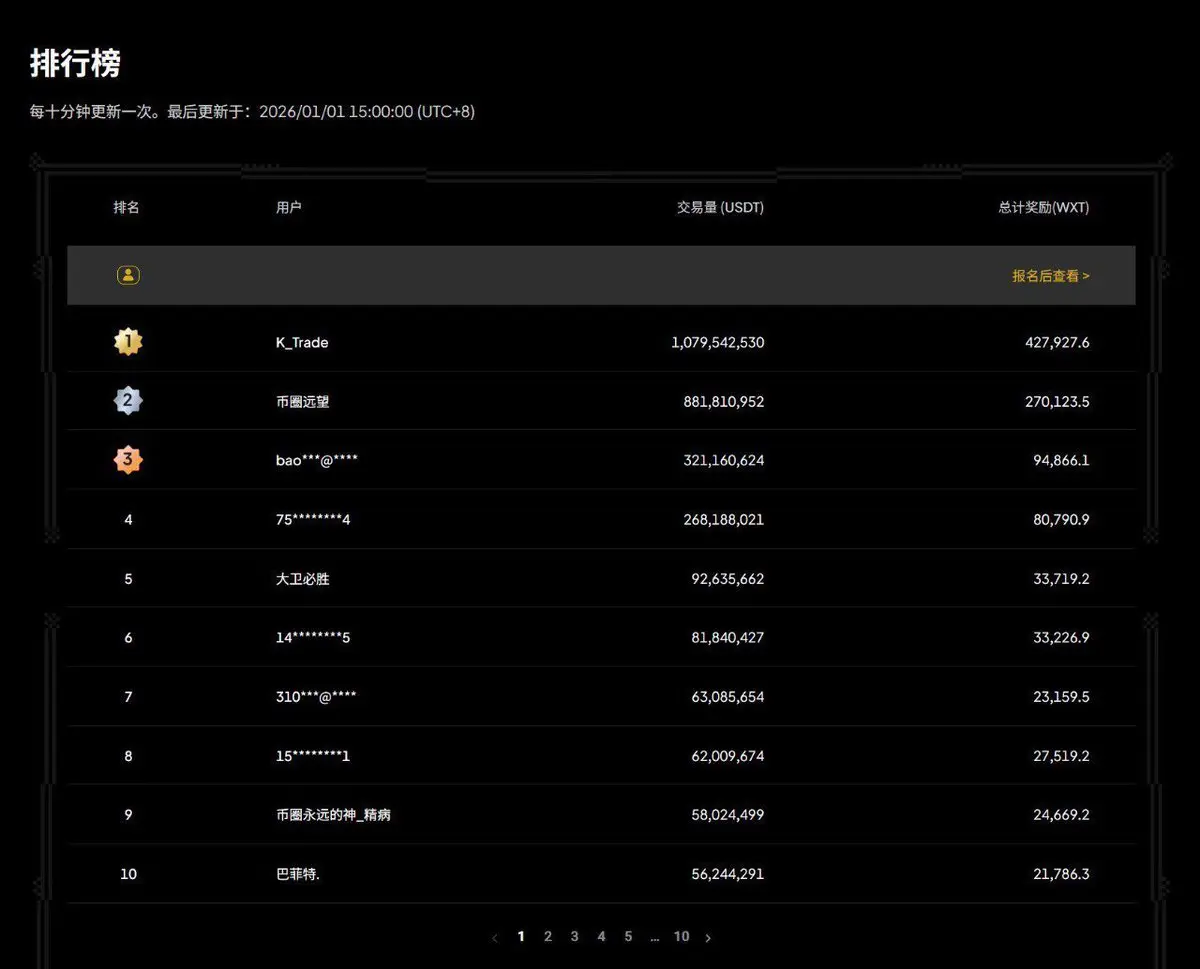Jump to last page 10 in pagination
This screenshot has height=969, width=1200.
[x=681, y=937]
